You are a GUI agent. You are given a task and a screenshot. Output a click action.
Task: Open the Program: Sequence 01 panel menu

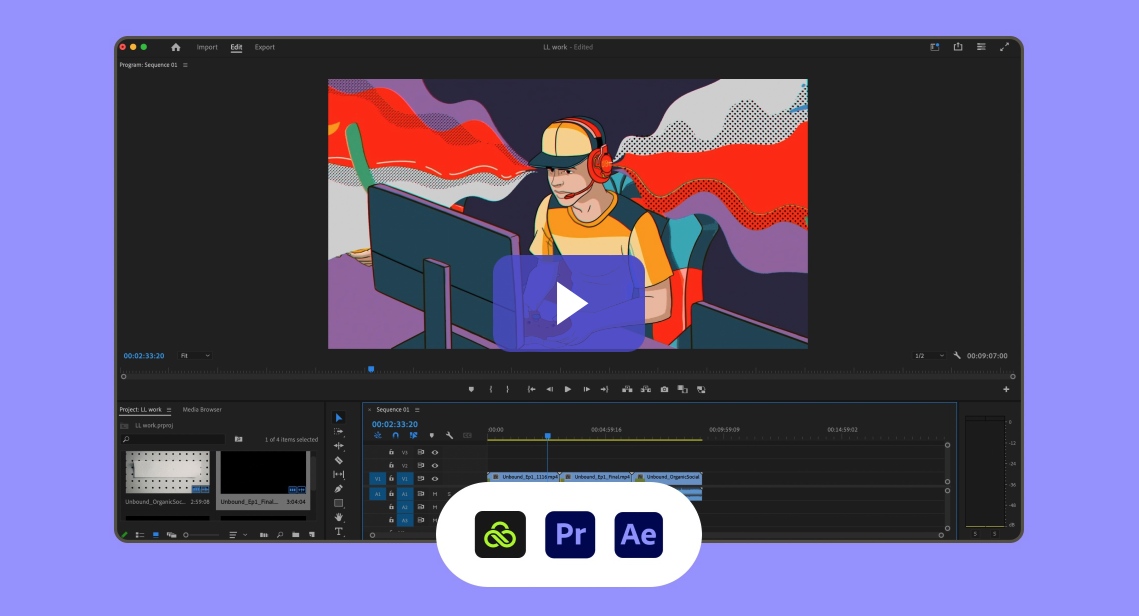pyautogui.click(x=185, y=65)
